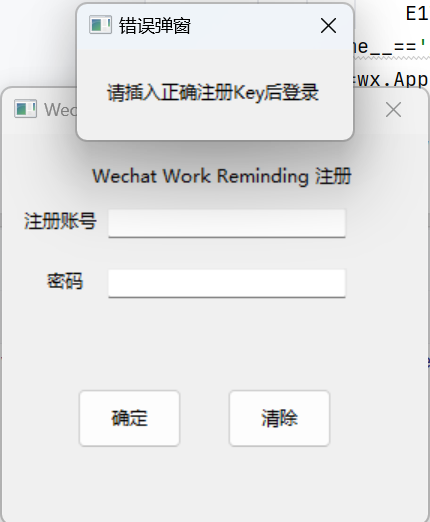Viewport: 430px width, 522px height.
Task: Click the 确定 confirm button
Action: [x=129, y=418]
